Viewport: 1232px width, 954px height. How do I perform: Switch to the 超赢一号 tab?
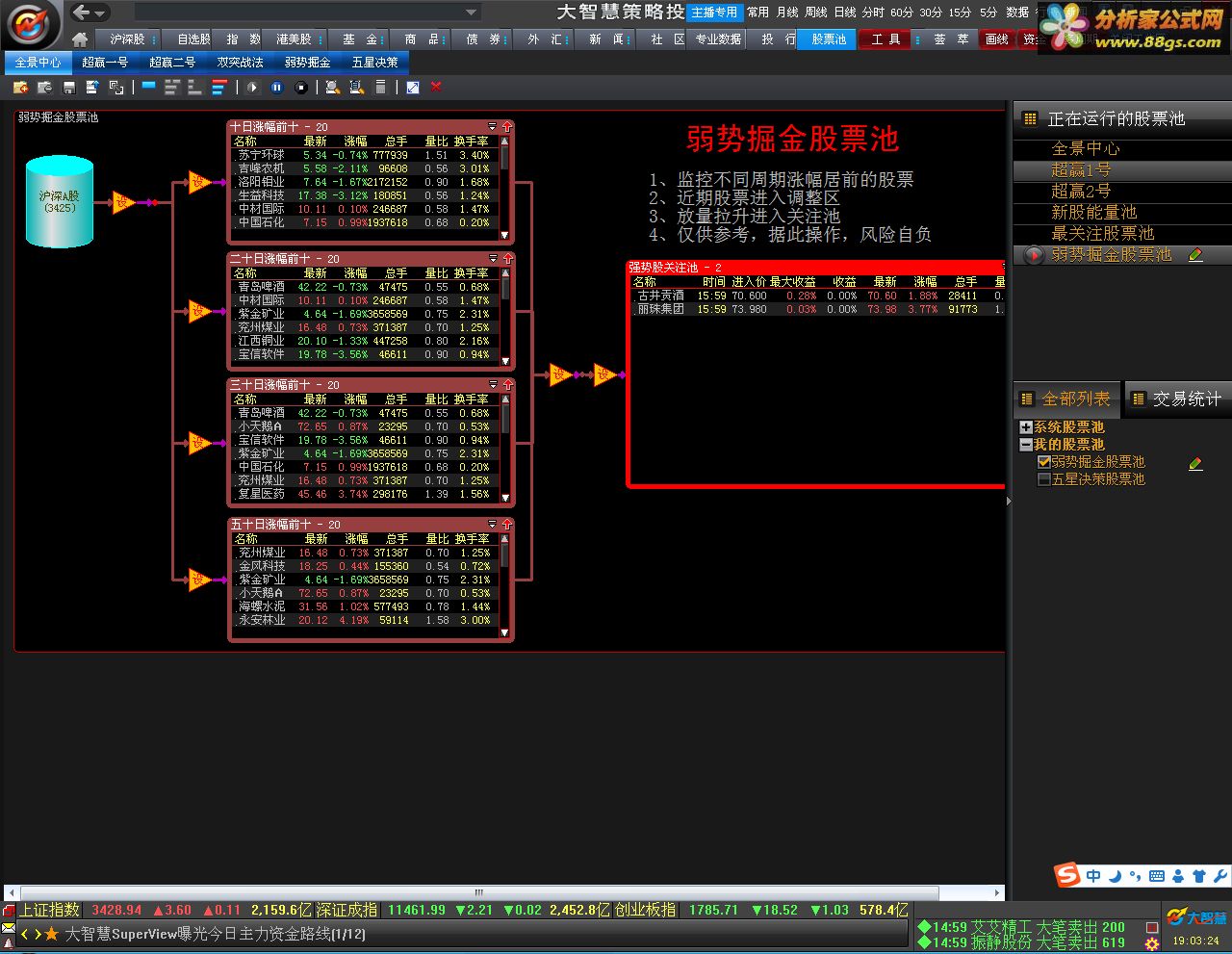(x=105, y=62)
